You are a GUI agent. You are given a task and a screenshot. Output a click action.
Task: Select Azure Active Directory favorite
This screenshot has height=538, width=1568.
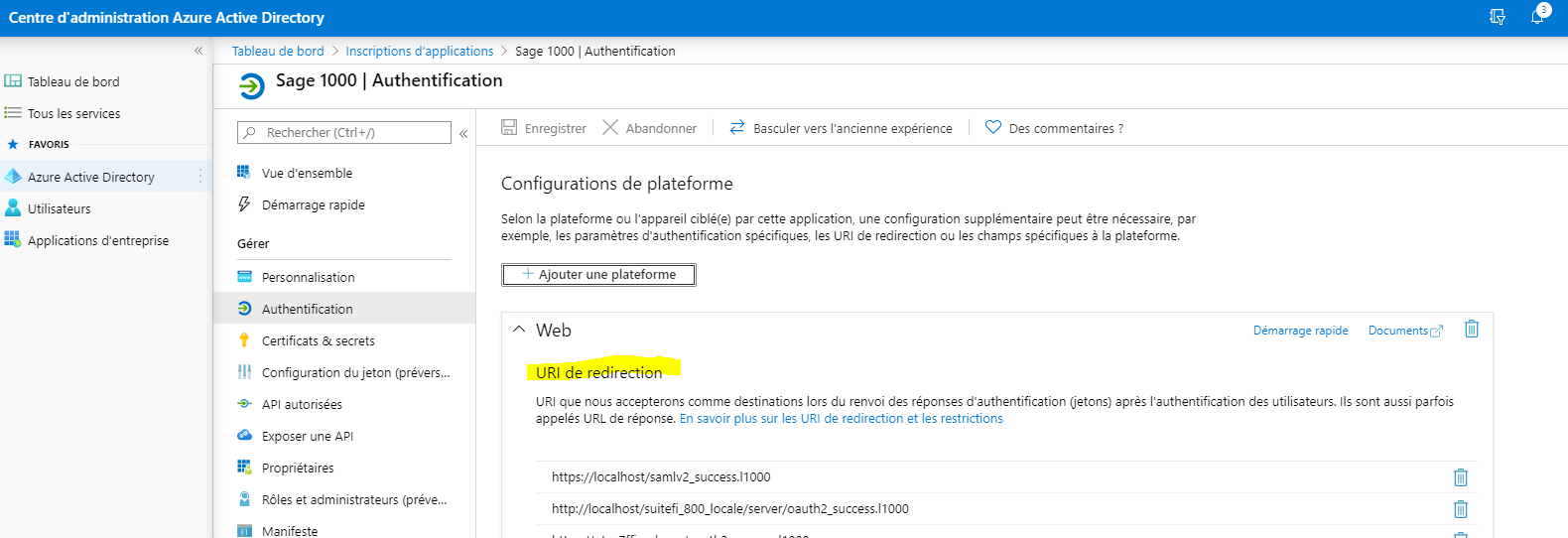tap(91, 177)
